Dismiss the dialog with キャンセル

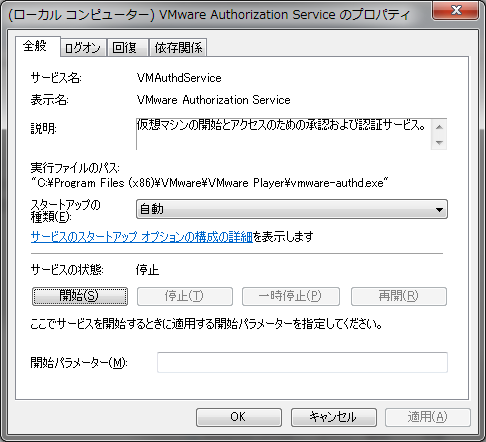point(334,417)
